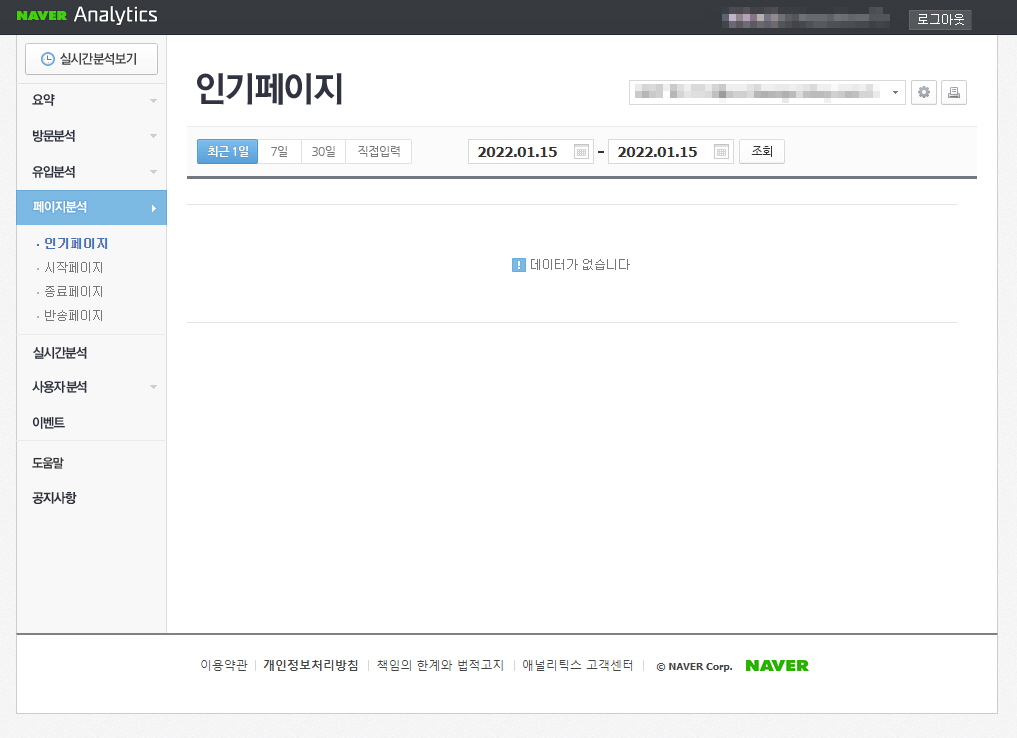This screenshot has width=1017, height=738.
Task: Open the settings gear icon
Action: [923, 92]
